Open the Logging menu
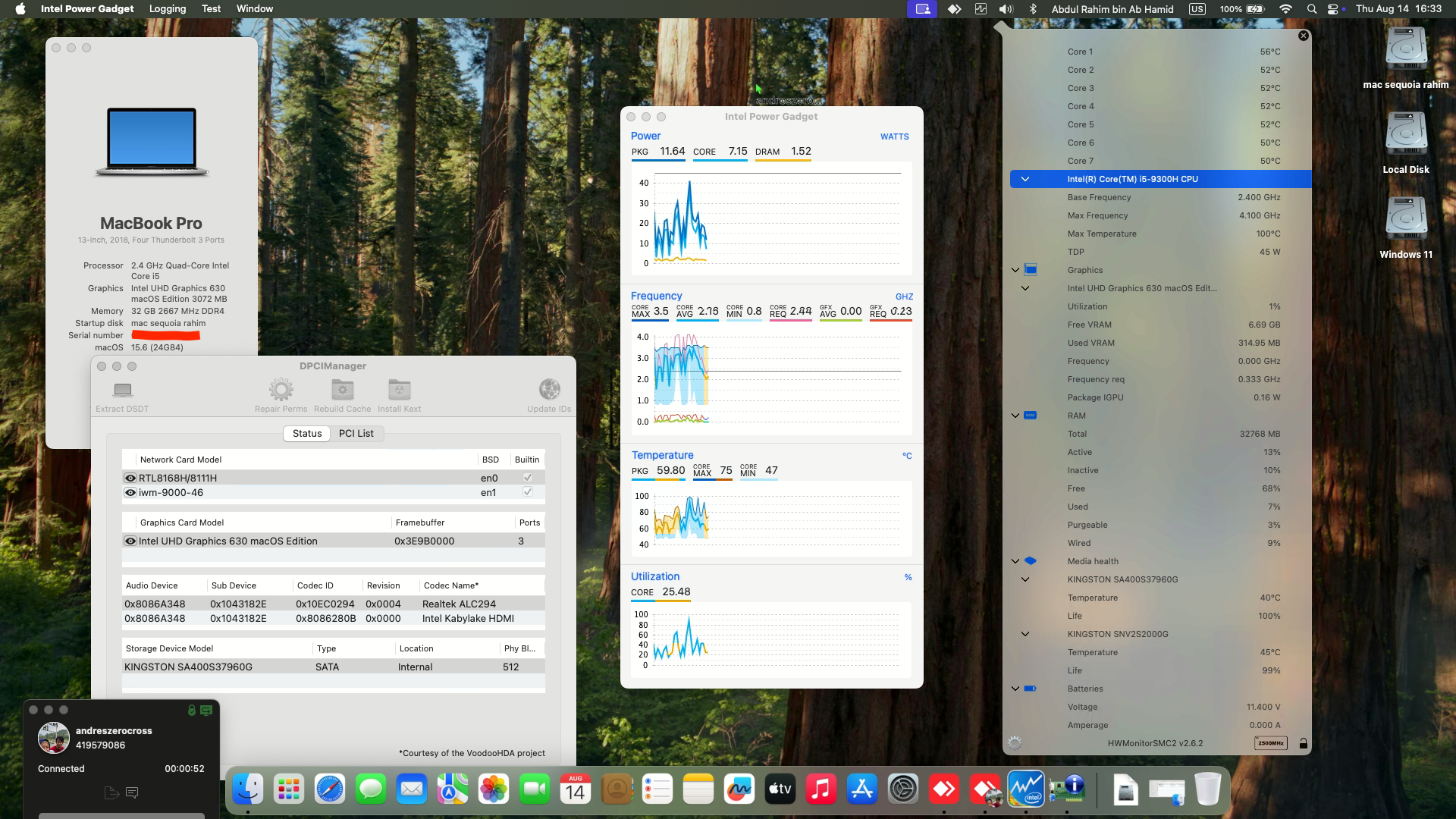The height and width of the screenshot is (819, 1456). tap(168, 9)
